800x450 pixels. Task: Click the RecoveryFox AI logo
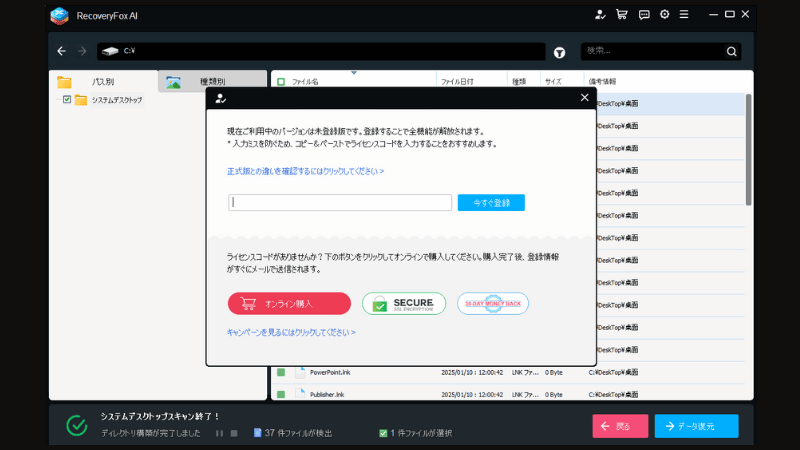coord(60,16)
